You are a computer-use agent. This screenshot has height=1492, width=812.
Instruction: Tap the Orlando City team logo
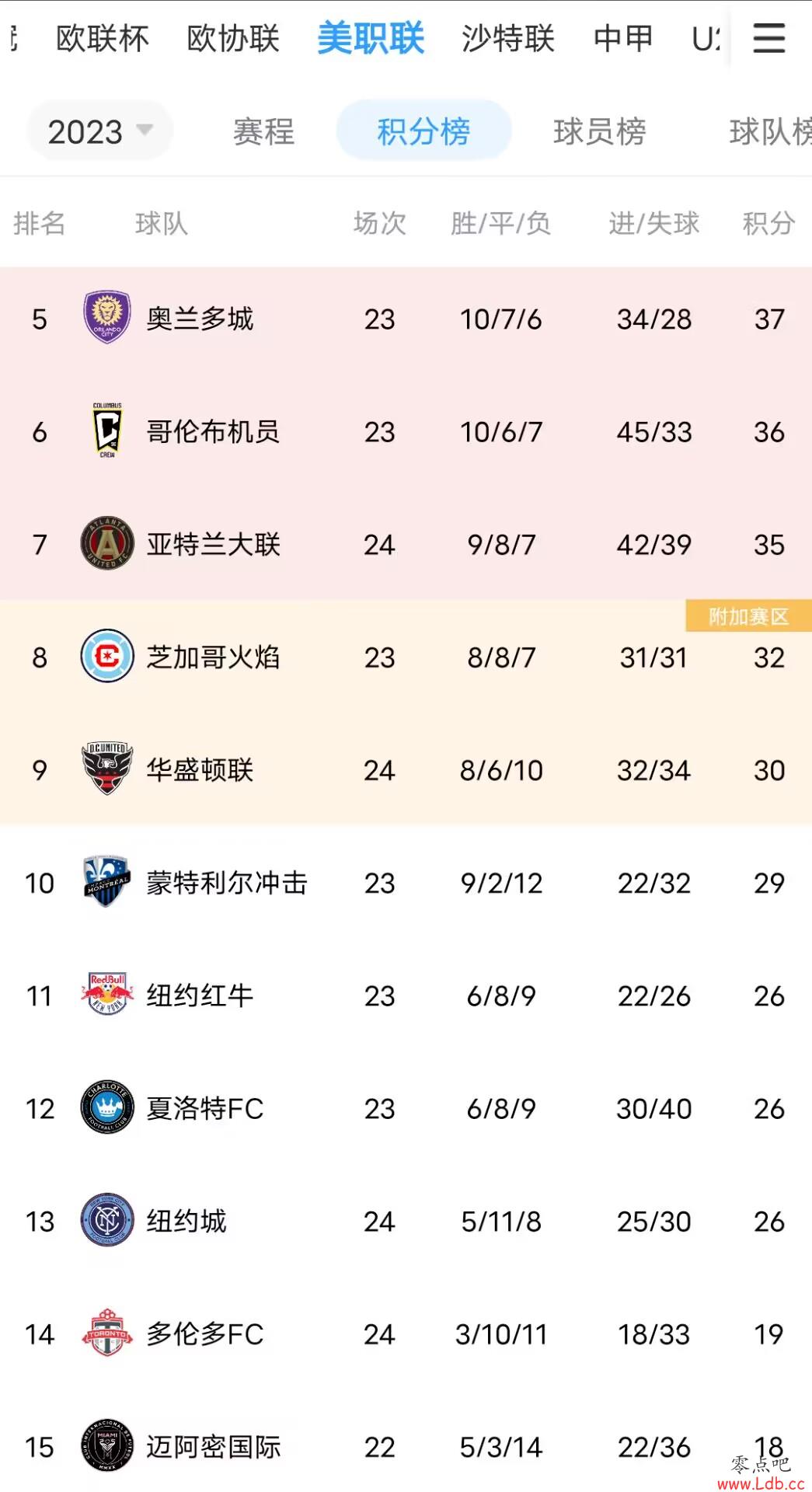(x=107, y=318)
